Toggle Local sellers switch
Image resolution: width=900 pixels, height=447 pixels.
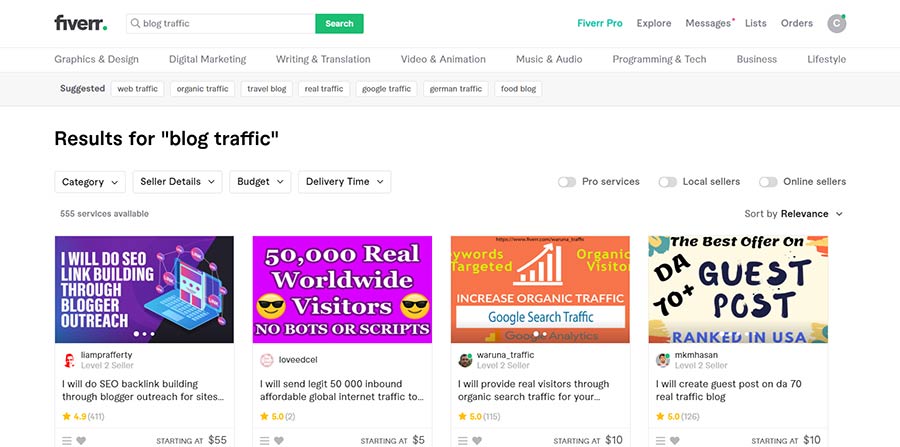668,182
